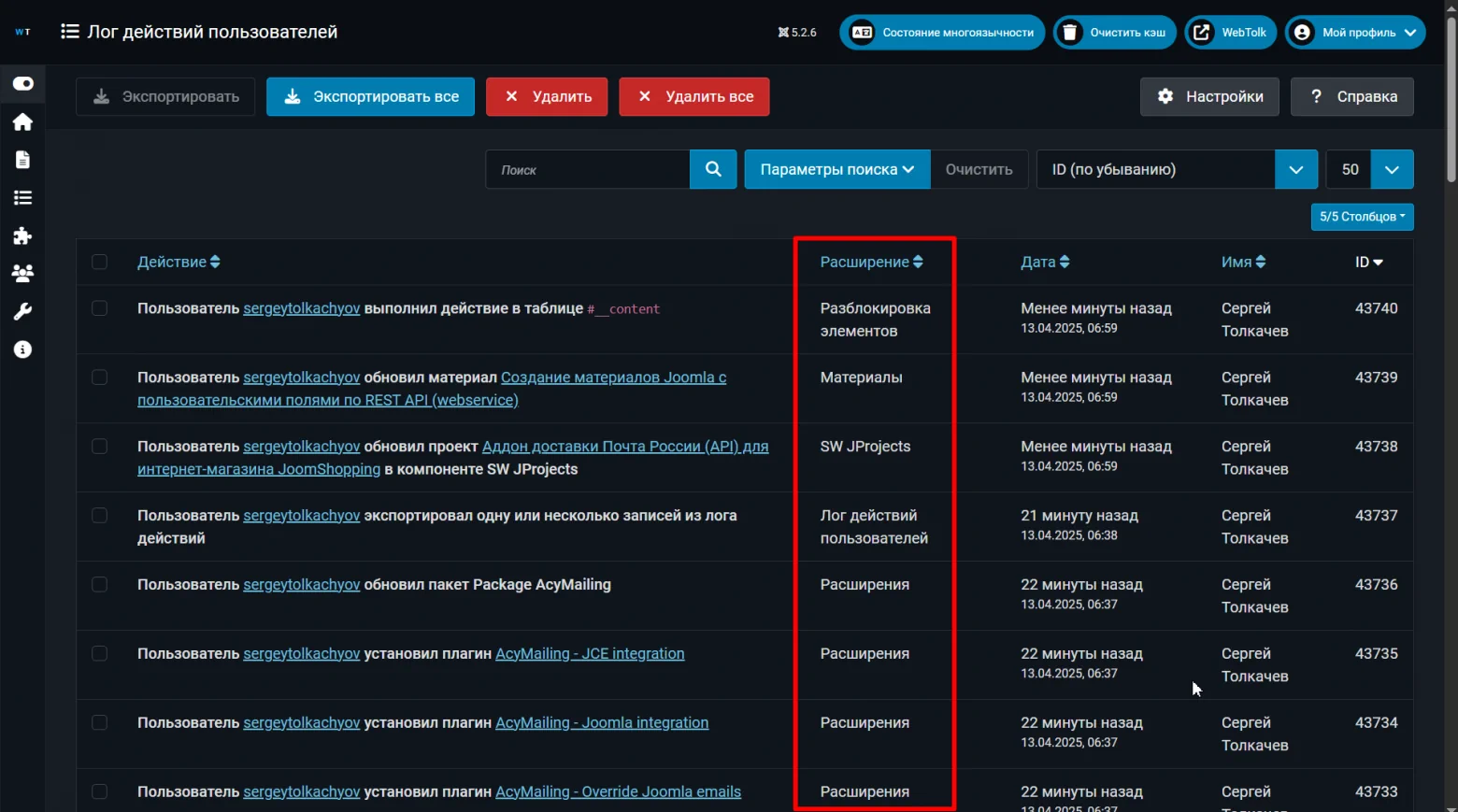The width and height of the screenshot is (1458, 812).
Task: Click the red Удалить button
Action: [547, 96]
